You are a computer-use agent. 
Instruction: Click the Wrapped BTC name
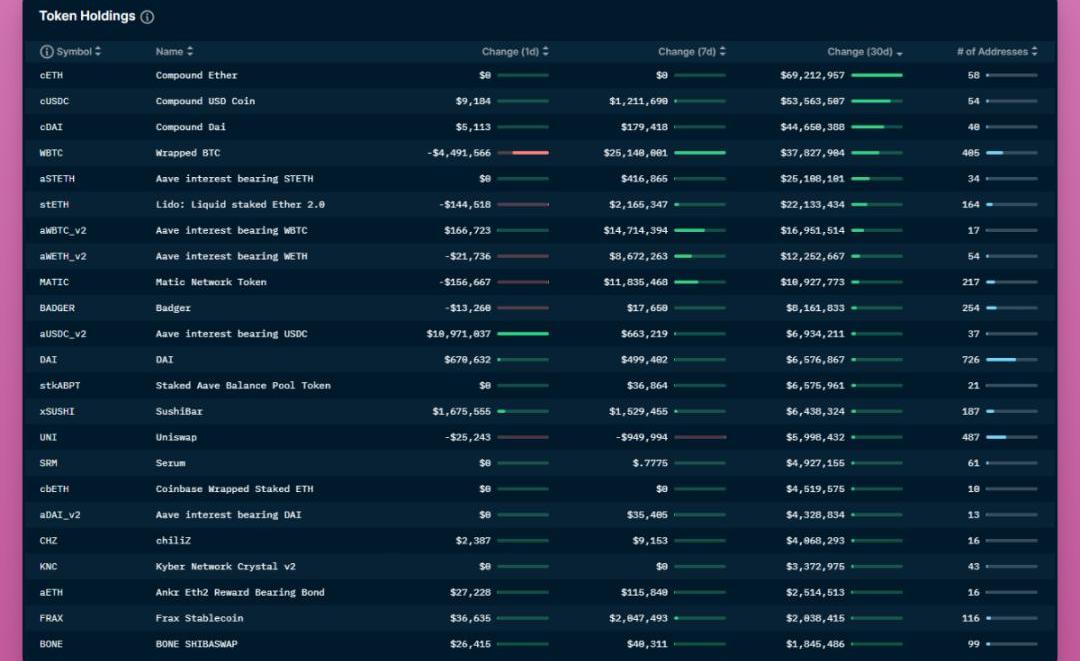(188, 153)
